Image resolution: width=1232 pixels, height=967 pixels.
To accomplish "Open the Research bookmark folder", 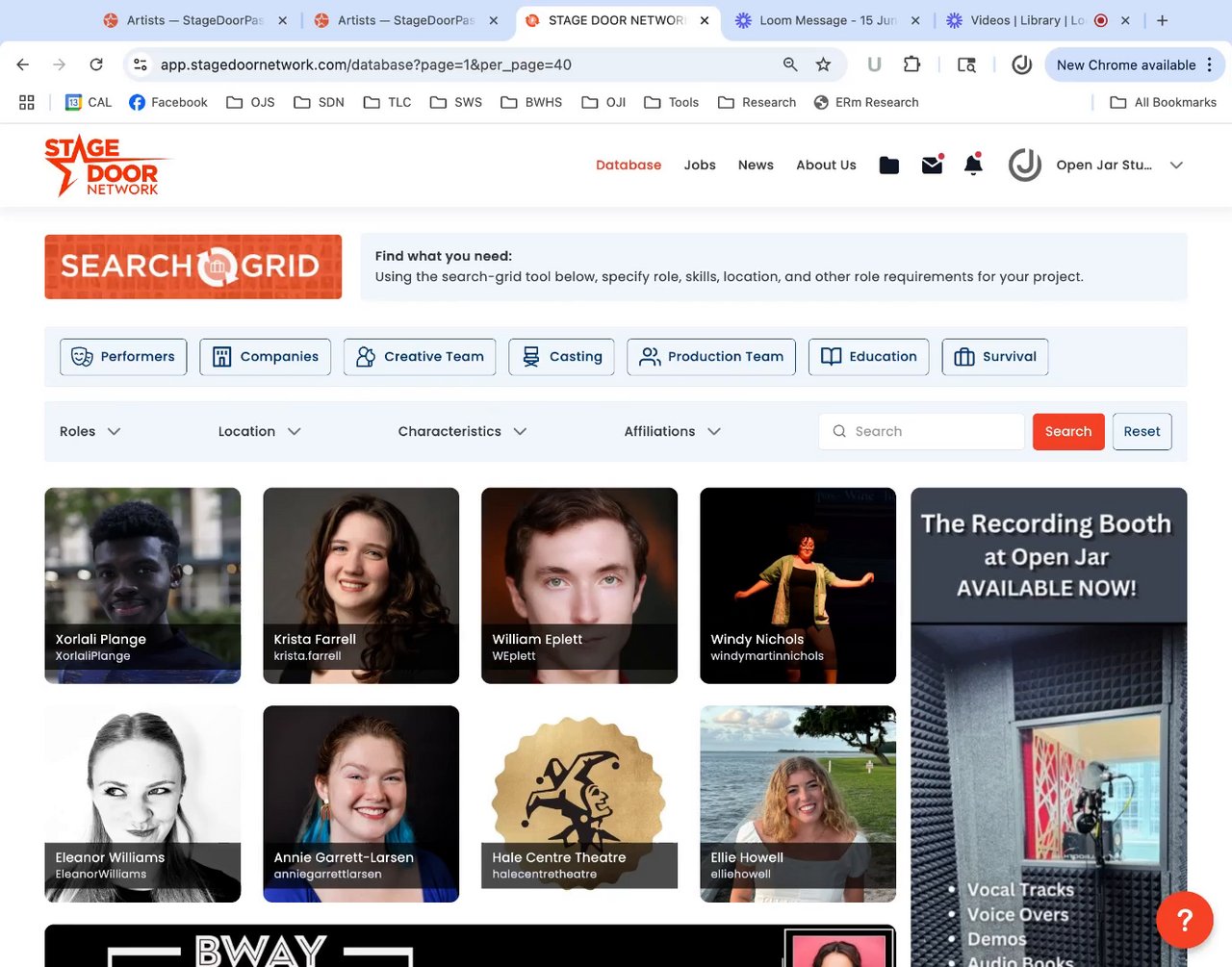I will click(757, 102).
